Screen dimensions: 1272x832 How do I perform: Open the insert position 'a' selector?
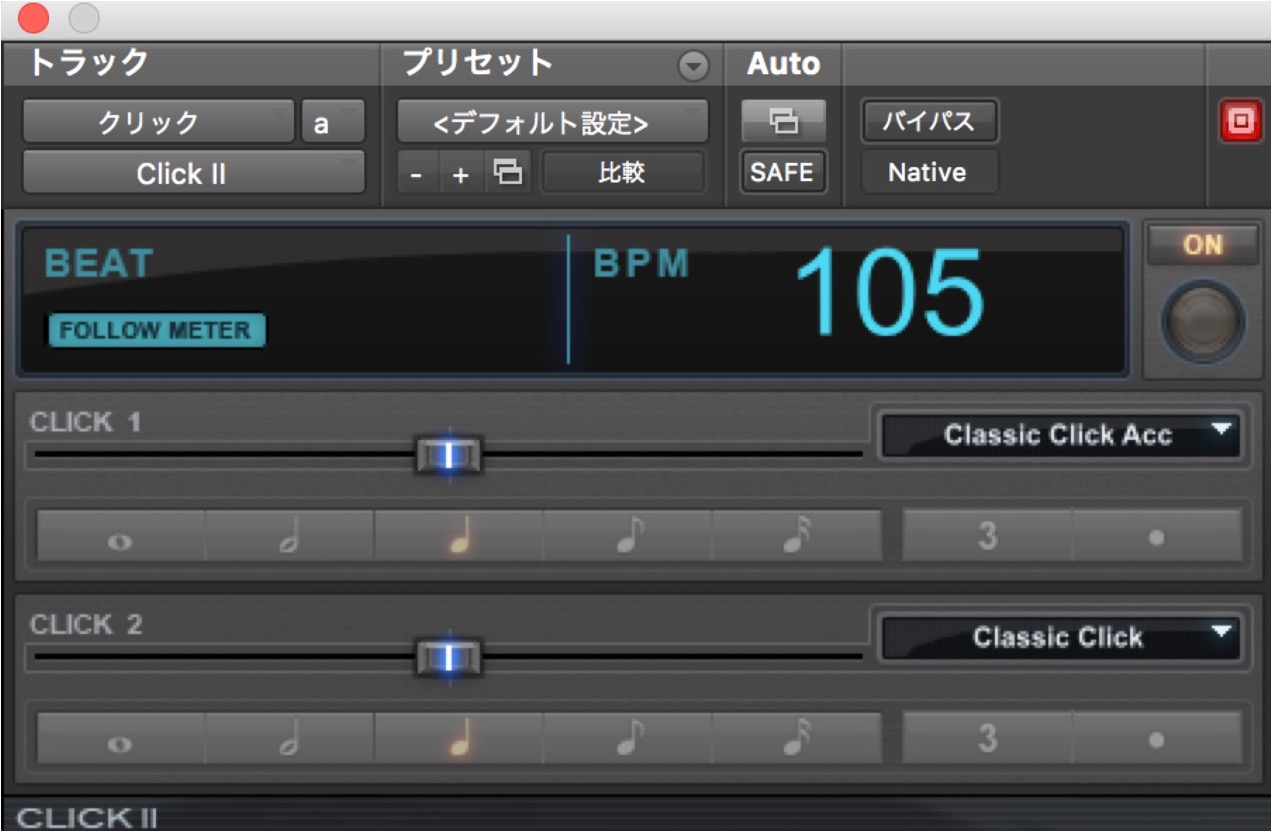[333, 122]
